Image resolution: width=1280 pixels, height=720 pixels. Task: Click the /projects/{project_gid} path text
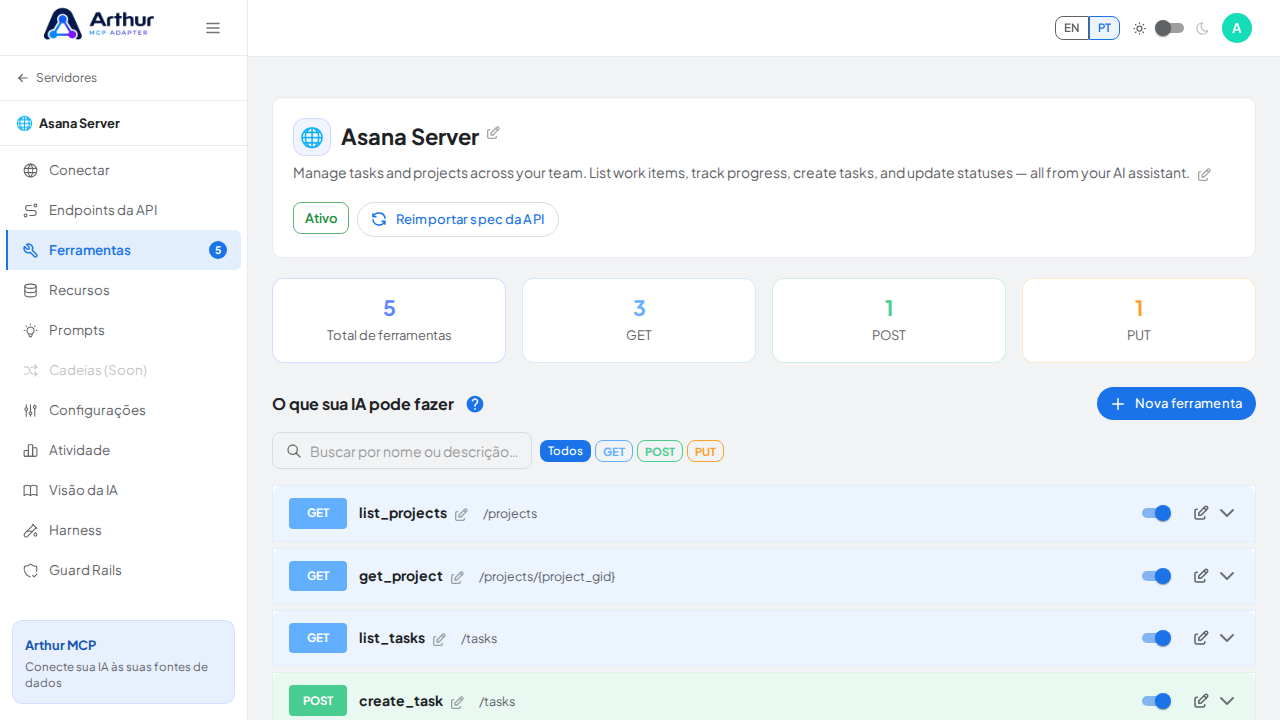coord(547,577)
